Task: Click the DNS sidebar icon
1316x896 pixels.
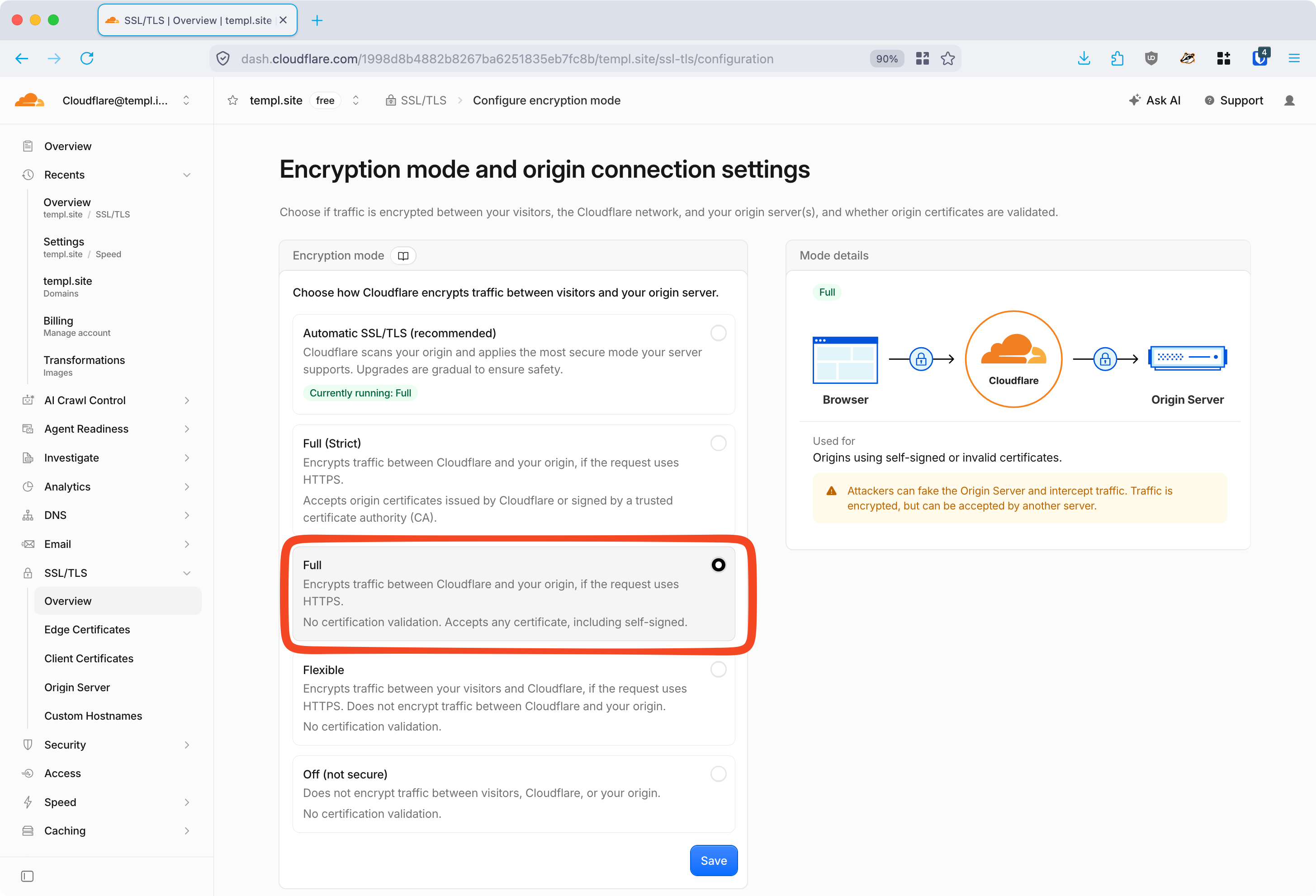Action: click(28, 515)
